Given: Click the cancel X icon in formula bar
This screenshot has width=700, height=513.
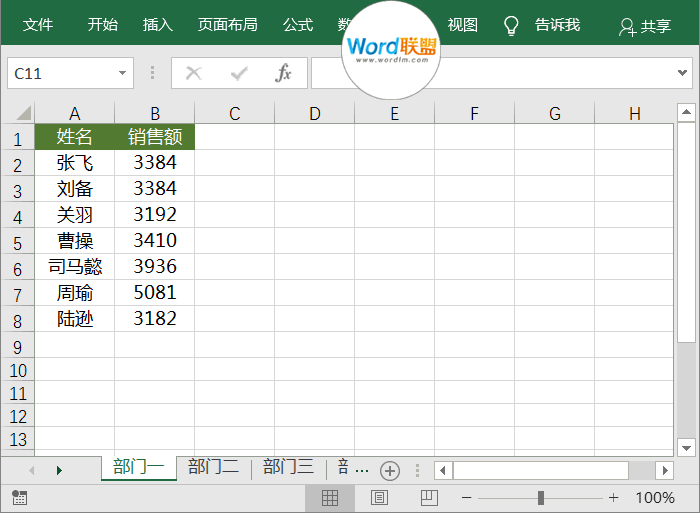Looking at the screenshot, I should pyautogui.click(x=194, y=73).
